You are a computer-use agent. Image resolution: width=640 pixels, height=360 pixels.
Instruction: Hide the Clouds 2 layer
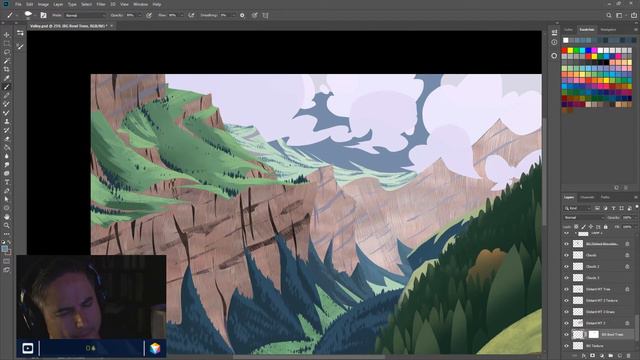[x=566, y=267]
